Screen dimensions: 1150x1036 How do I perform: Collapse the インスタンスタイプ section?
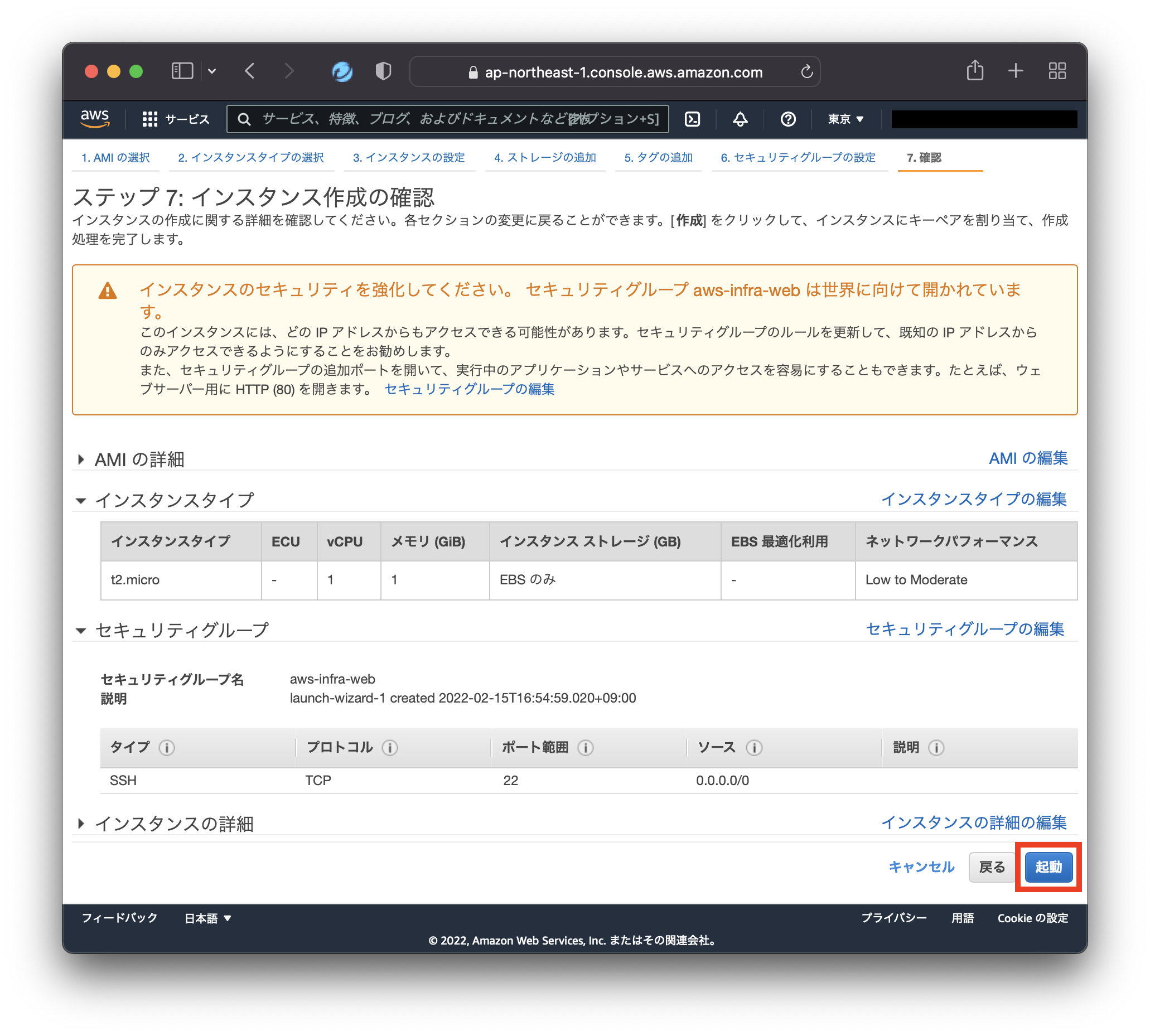click(x=81, y=500)
